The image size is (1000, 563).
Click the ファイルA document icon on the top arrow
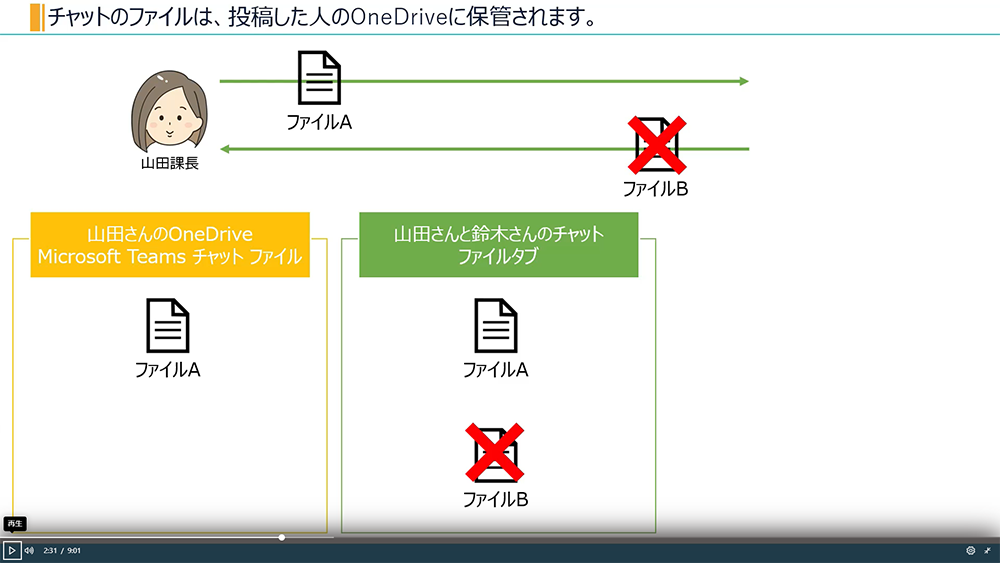click(x=319, y=78)
